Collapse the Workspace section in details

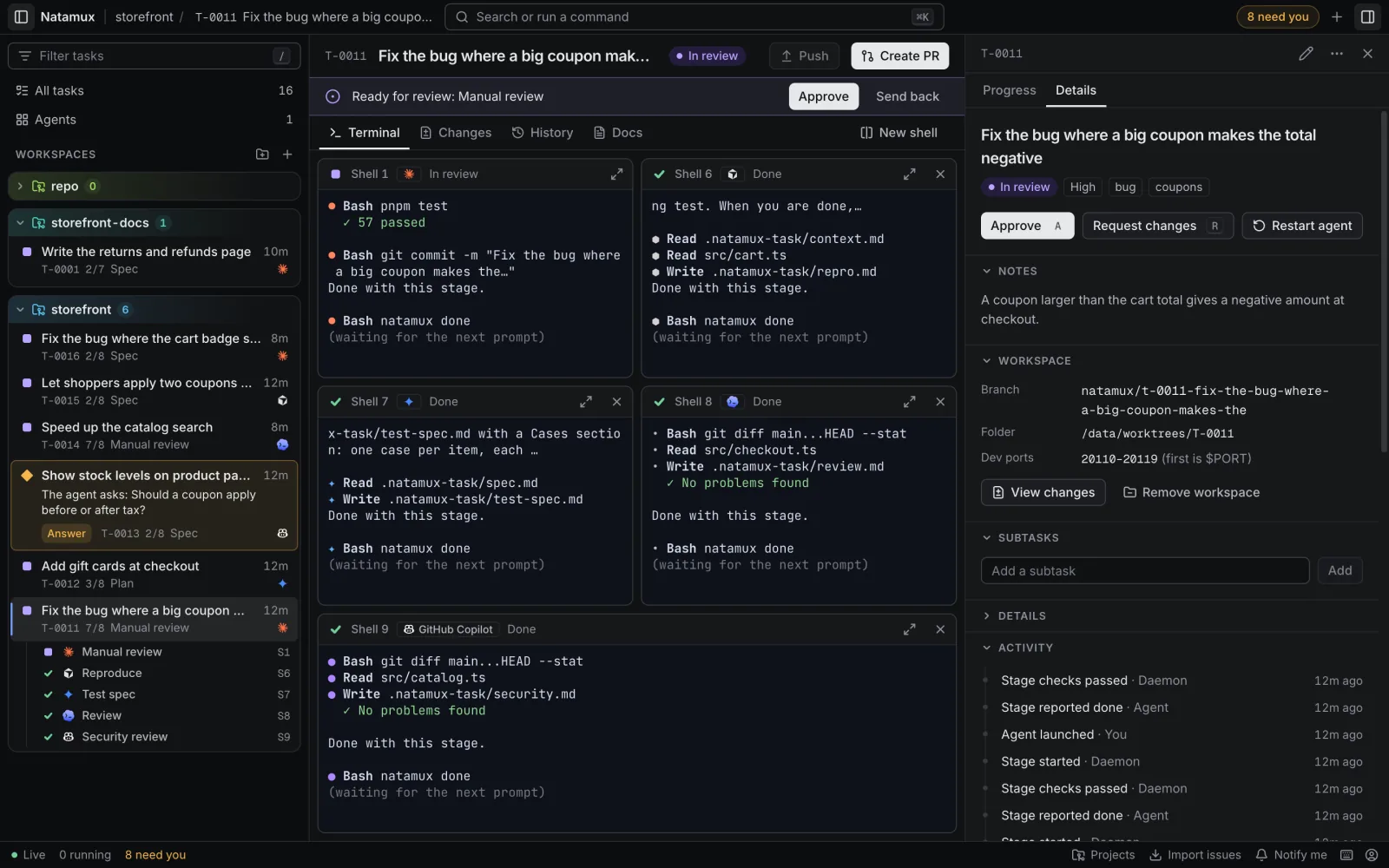[x=986, y=361]
